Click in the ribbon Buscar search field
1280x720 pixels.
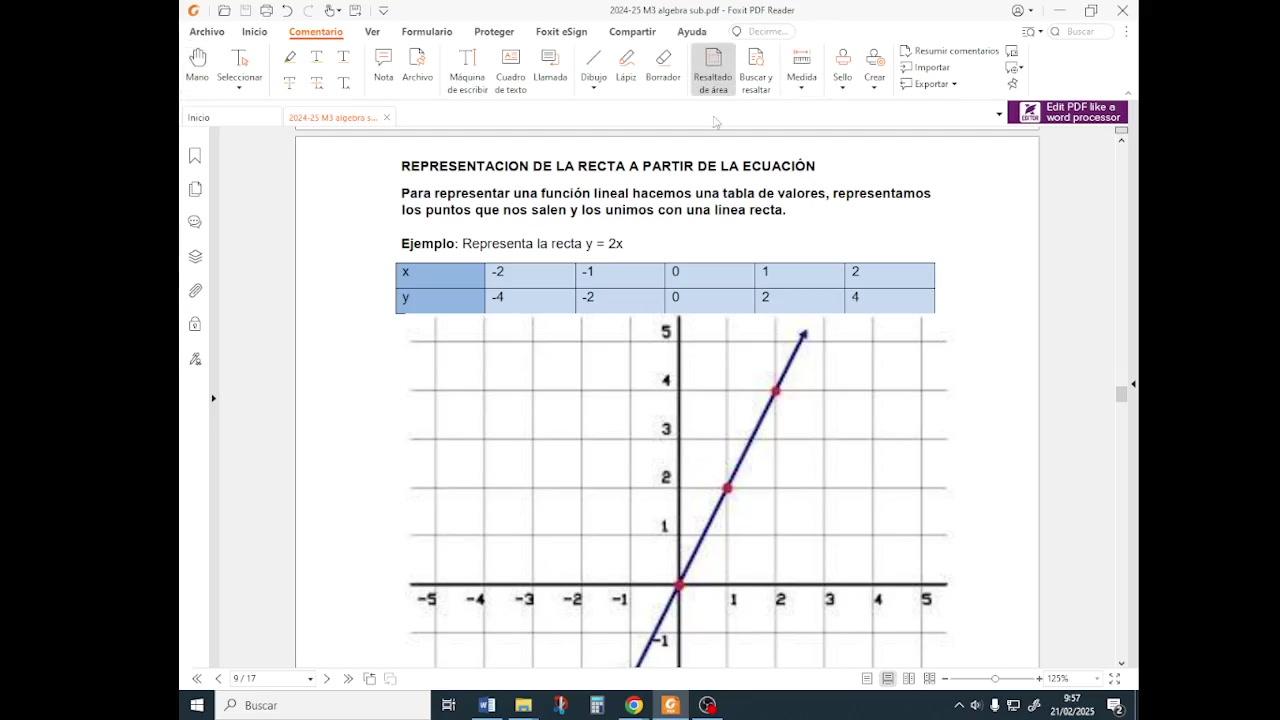pos(1082,32)
